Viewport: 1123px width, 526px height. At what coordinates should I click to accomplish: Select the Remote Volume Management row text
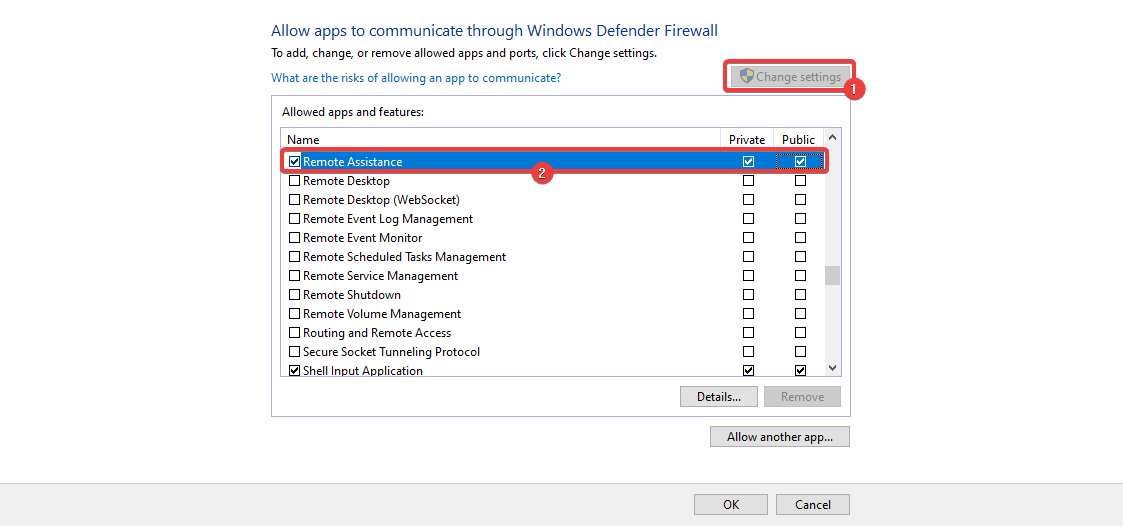coord(382,314)
